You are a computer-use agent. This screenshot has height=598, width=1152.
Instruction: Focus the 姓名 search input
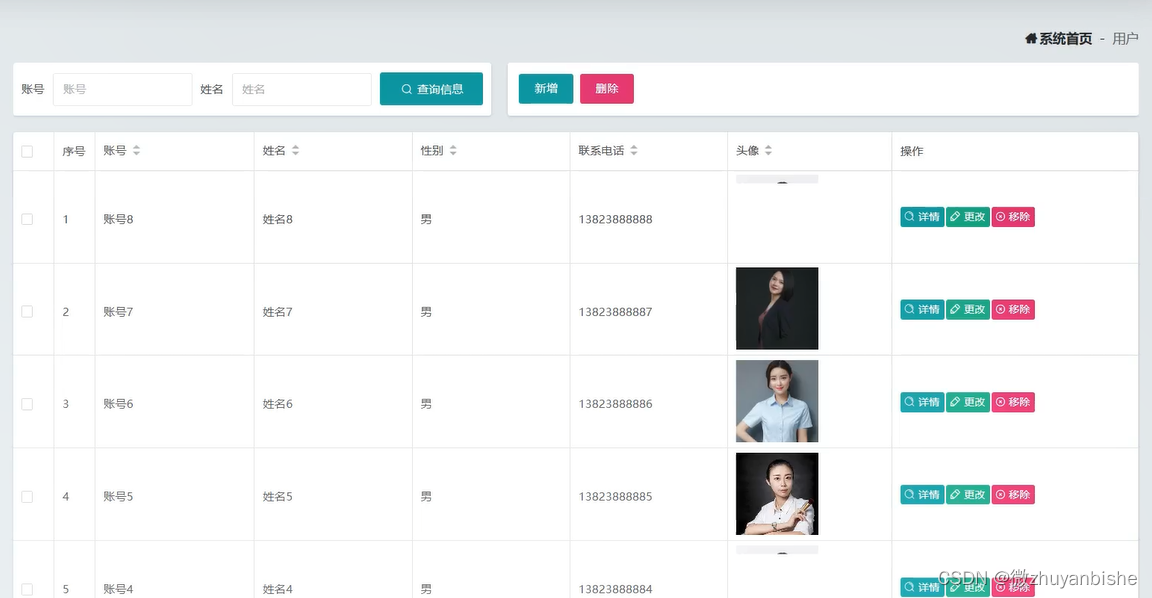[302, 89]
